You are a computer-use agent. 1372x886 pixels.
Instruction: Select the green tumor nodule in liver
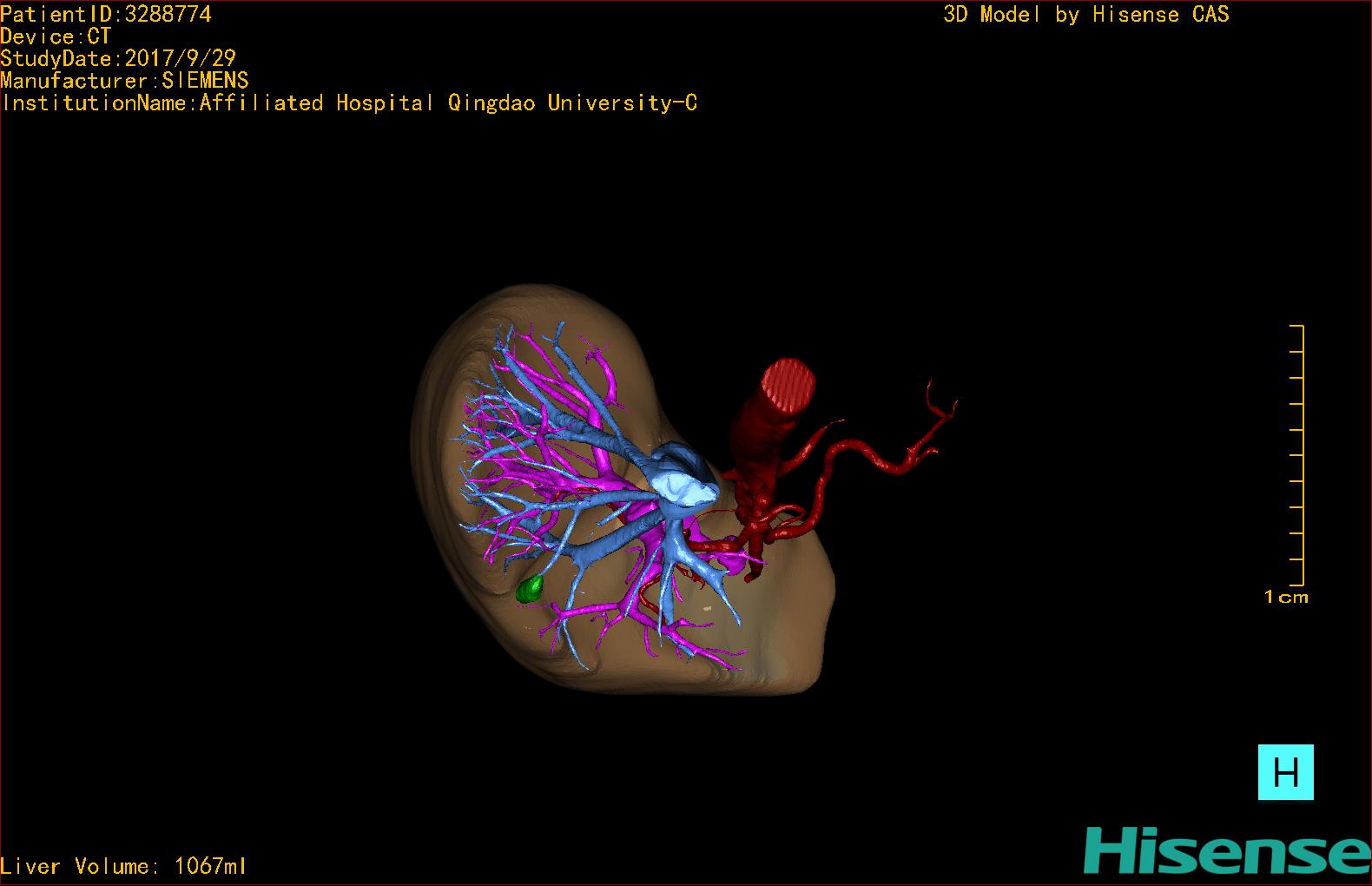[529, 590]
